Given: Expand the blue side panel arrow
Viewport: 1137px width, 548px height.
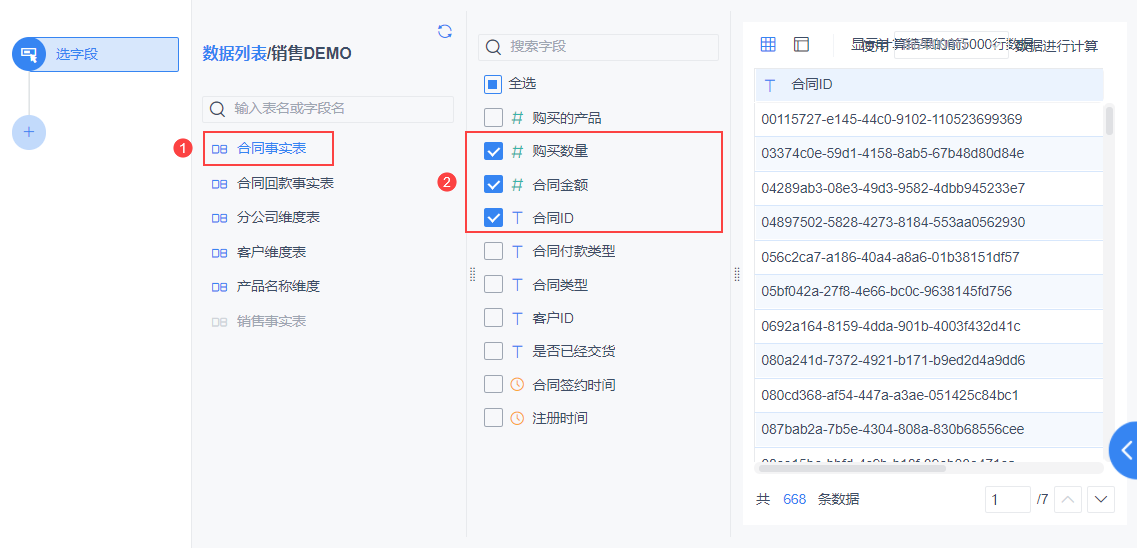Looking at the screenshot, I should (1124, 450).
